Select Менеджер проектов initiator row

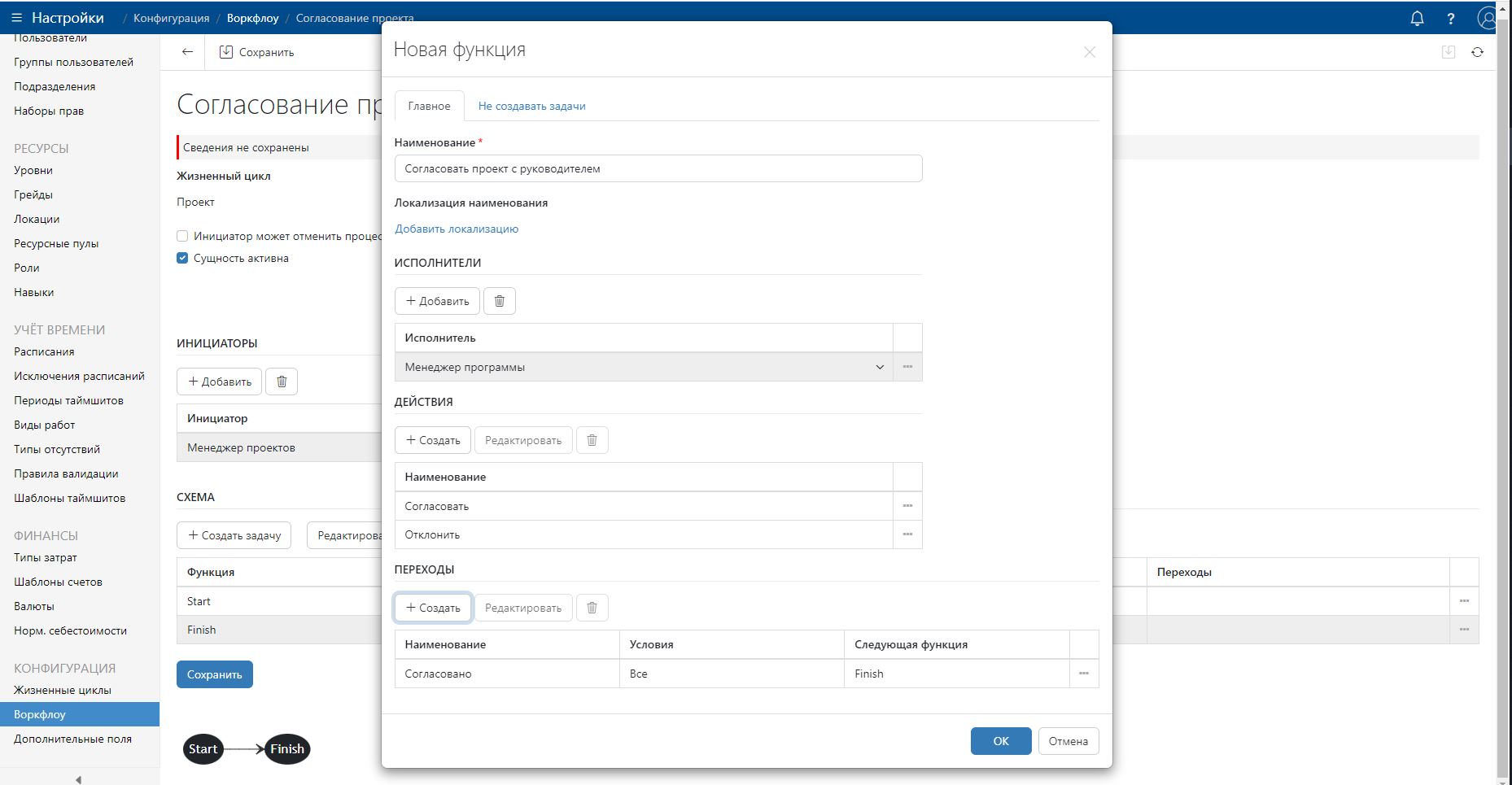click(x=279, y=447)
